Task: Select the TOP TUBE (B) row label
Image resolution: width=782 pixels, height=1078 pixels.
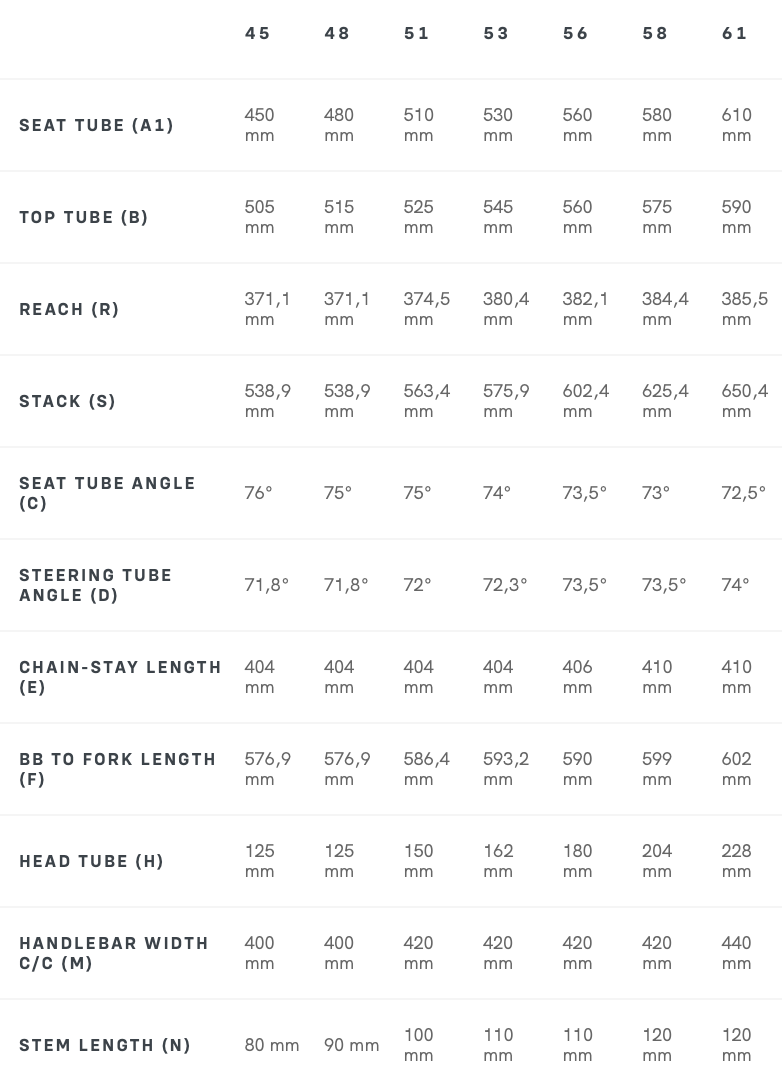Action: [x=83, y=217]
